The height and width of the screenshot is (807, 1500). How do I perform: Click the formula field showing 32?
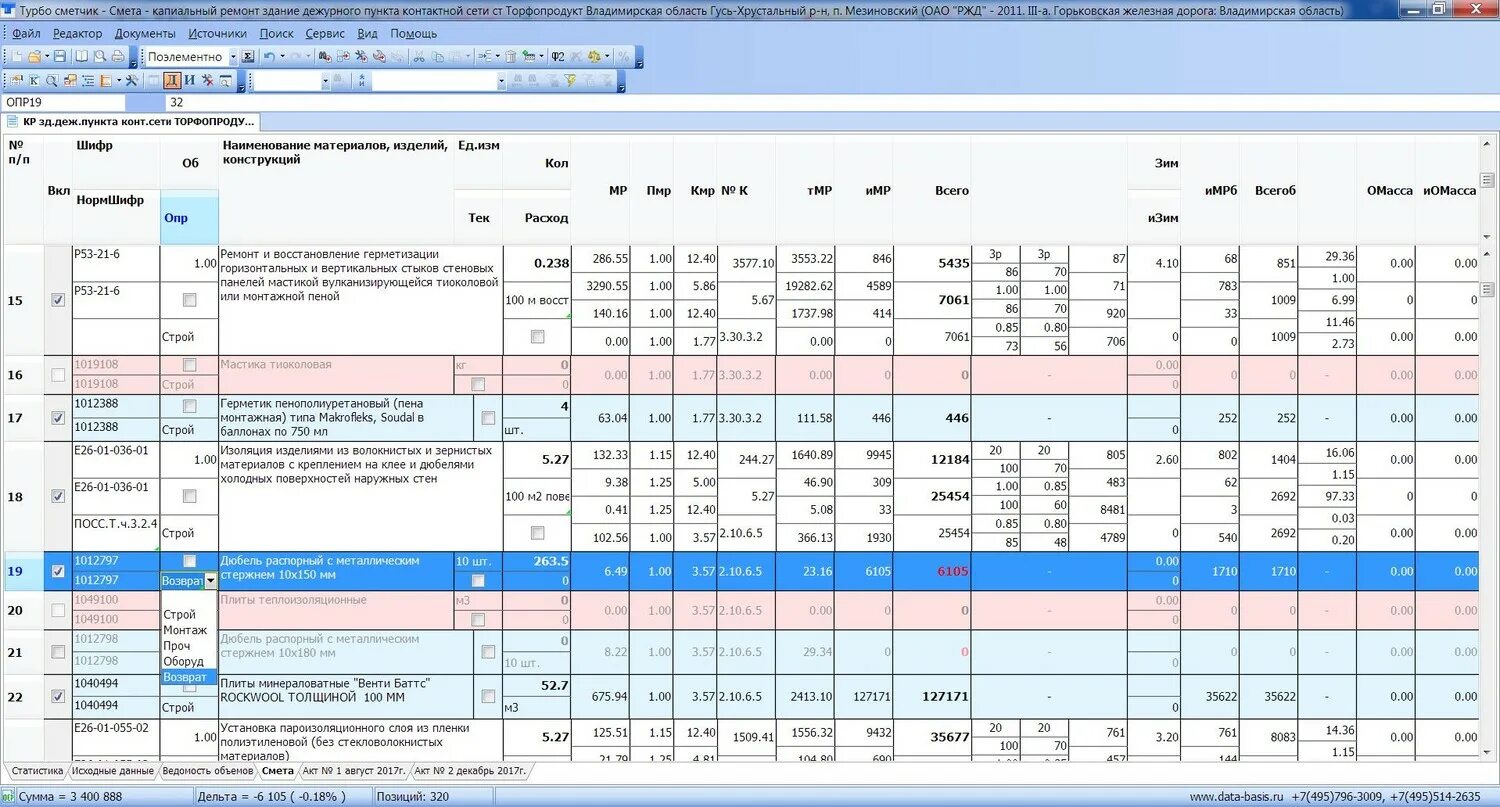click(830, 102)
